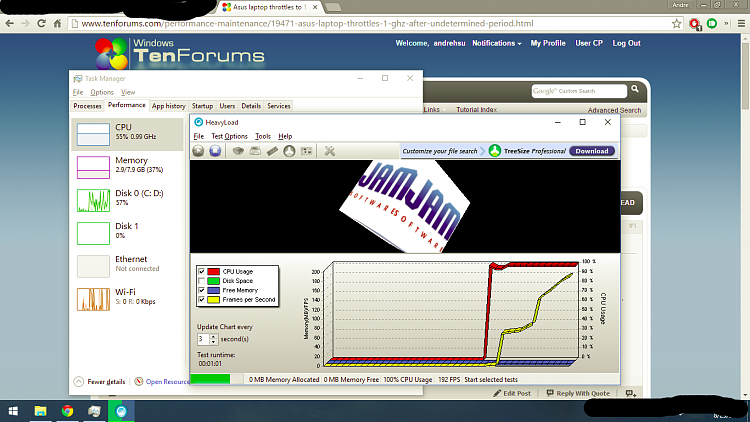Open the Notifications dropdown
Viewport: 750px width, 422px height.
point(496,43)
